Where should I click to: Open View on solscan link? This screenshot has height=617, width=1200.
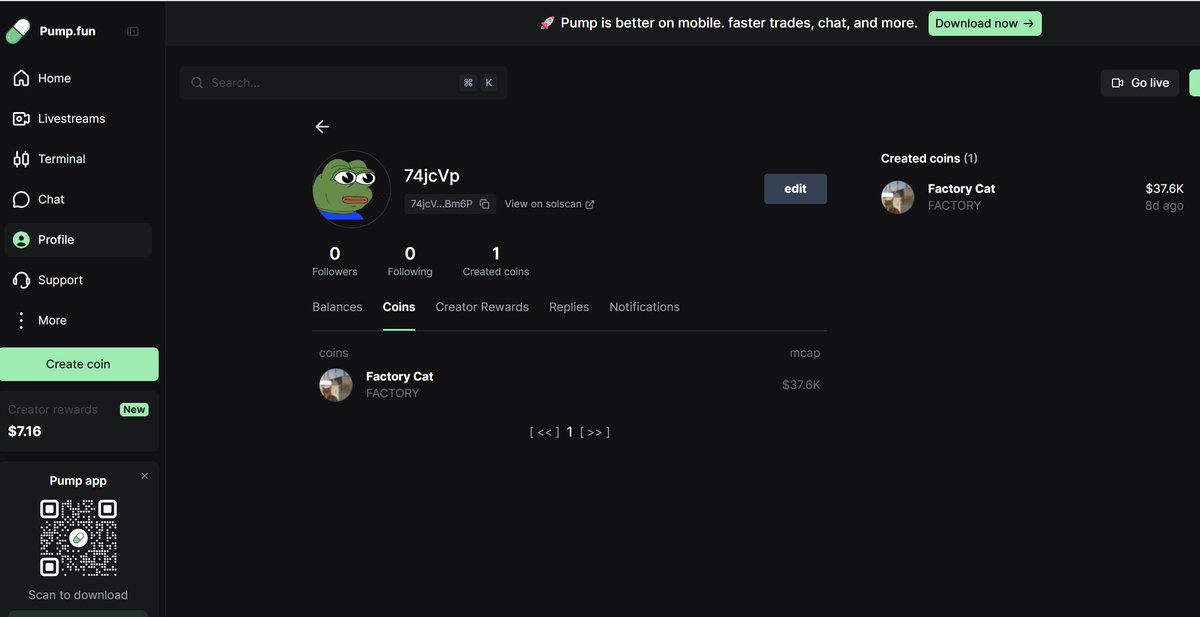click(549, 204)
